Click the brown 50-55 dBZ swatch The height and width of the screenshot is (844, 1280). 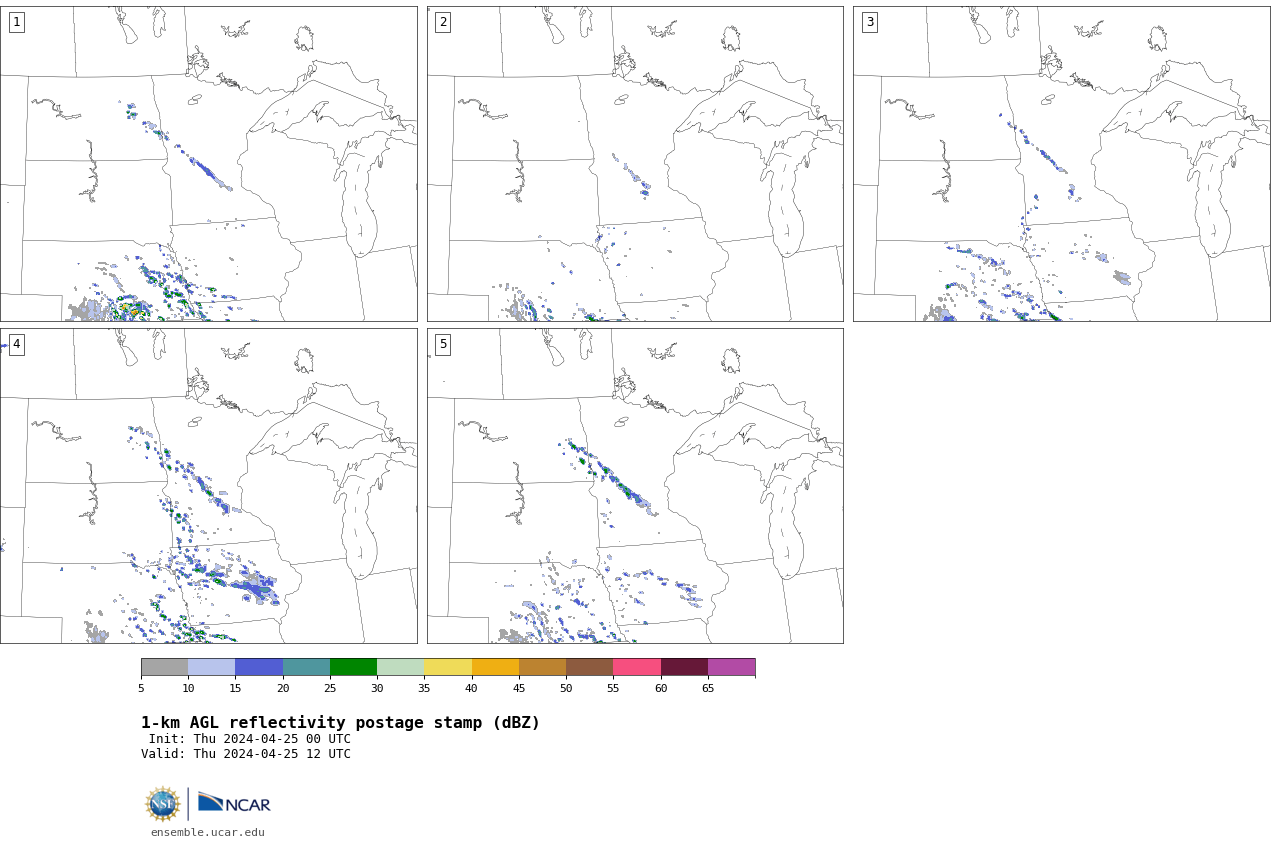(589, 667)
